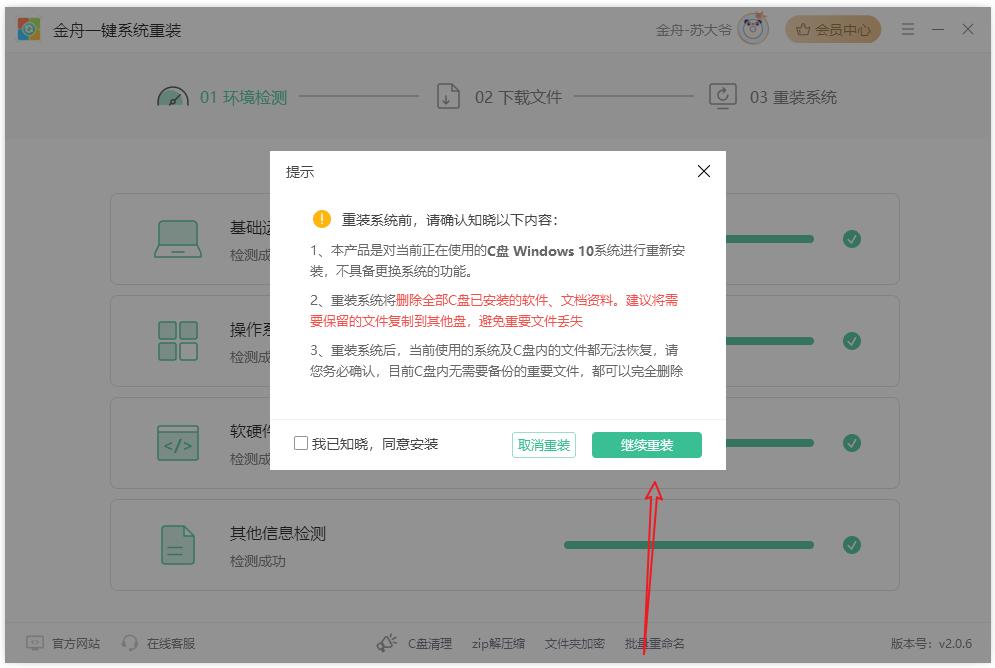995x668 pixels.
Task: Open the 文件夹加密 tool
Action: coord(574,643)
